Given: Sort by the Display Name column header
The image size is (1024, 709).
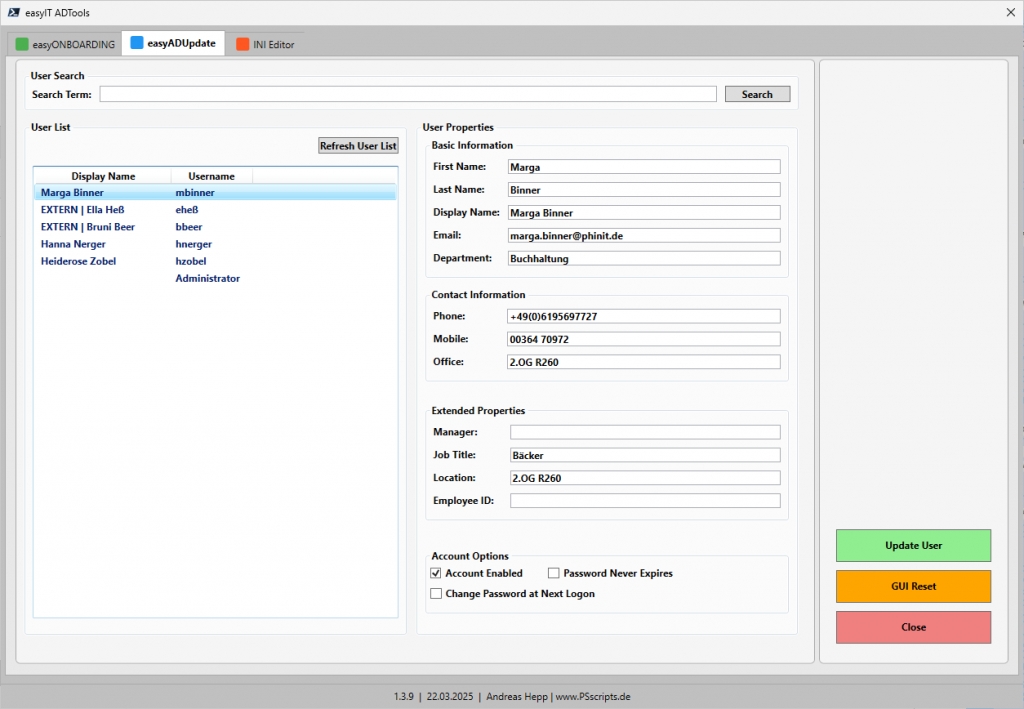Looking at the screenshot, I should point(103,176).
